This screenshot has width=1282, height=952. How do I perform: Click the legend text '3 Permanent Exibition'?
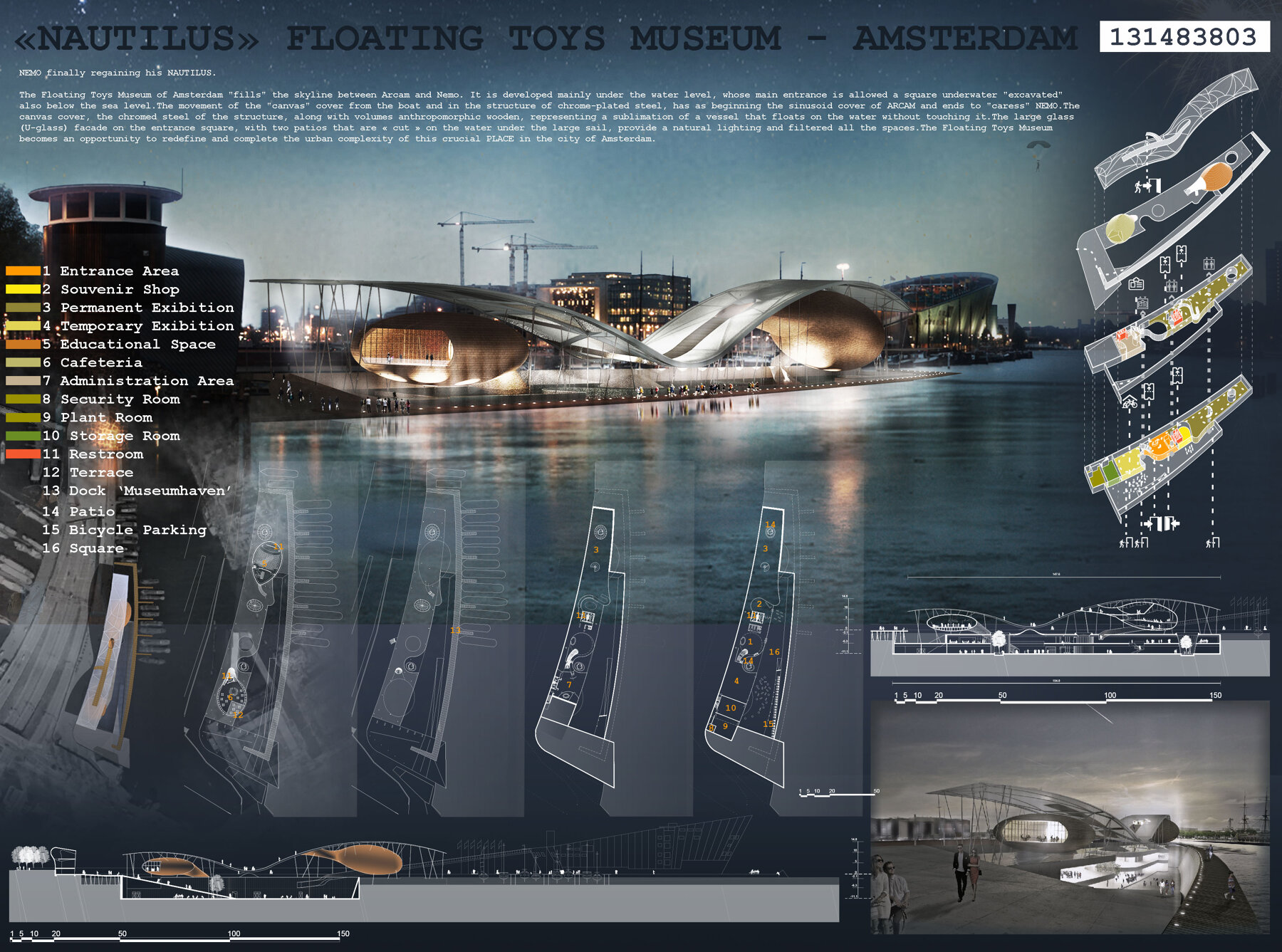coord(138,308)
